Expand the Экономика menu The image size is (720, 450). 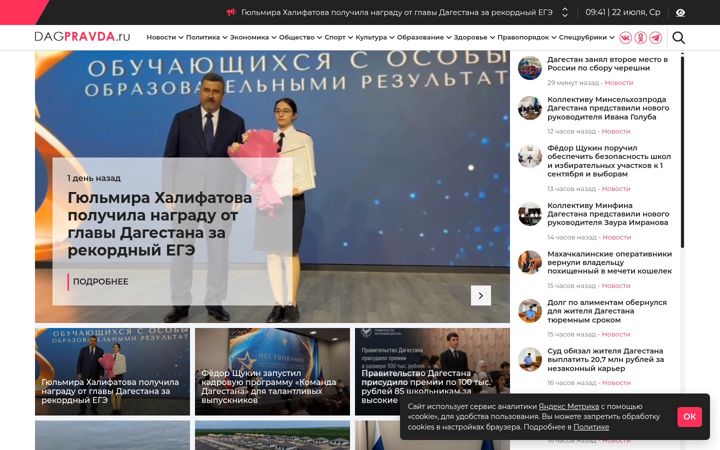pos(253,38)
